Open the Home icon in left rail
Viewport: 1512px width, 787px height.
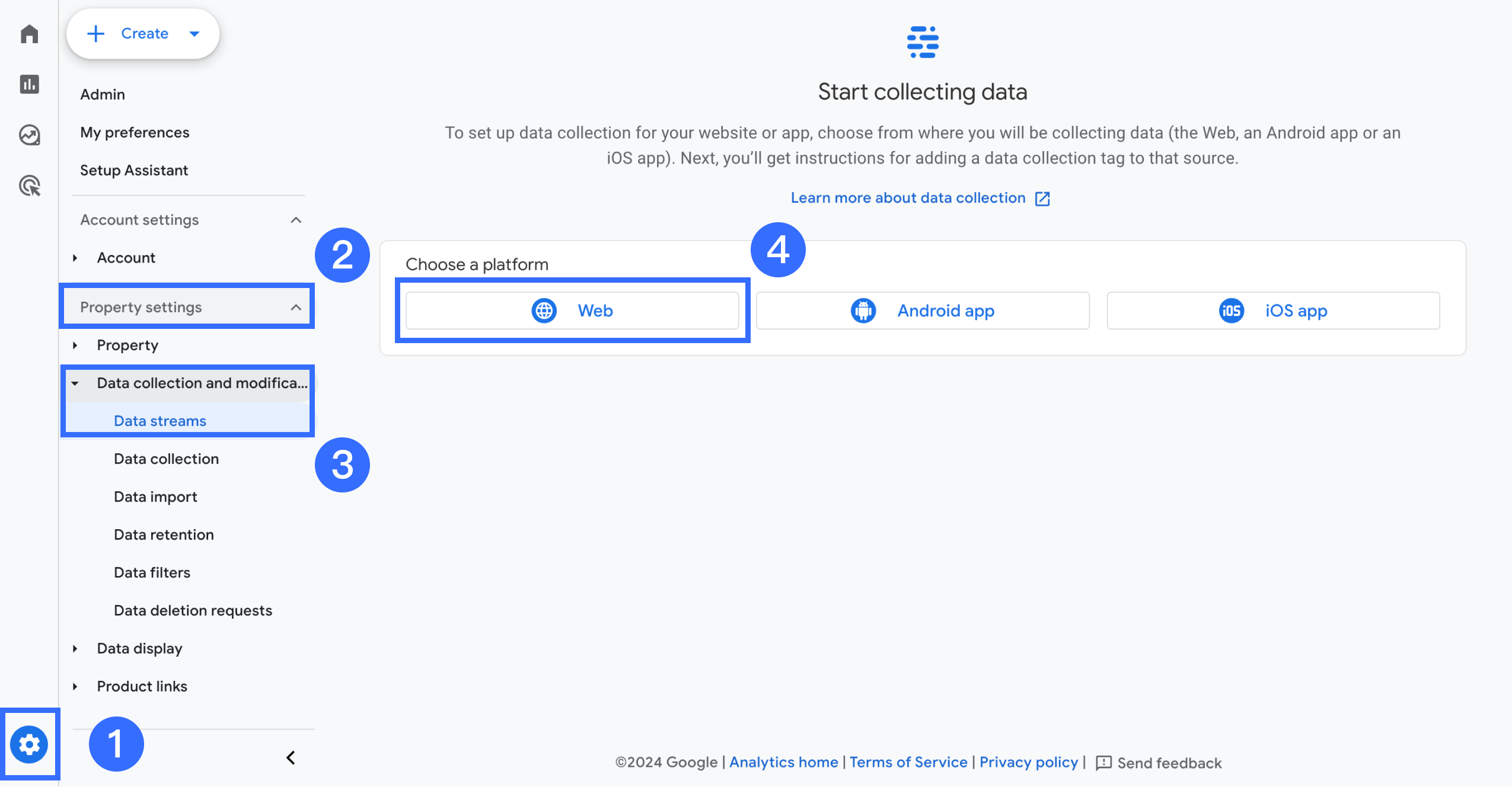click(29, 34)
